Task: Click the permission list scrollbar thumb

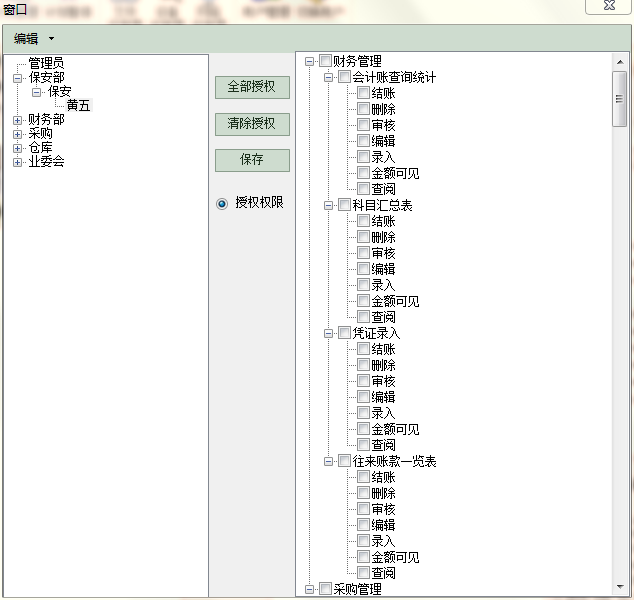Action: click(619, 99)
